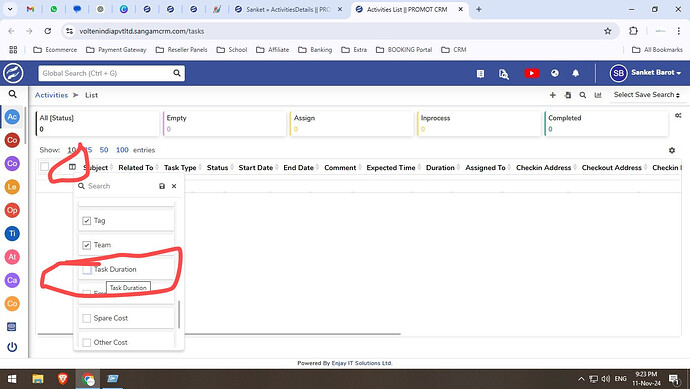Select the Inprocess status tab
Screen dimensions: 690x389
[x=479, y=124]
